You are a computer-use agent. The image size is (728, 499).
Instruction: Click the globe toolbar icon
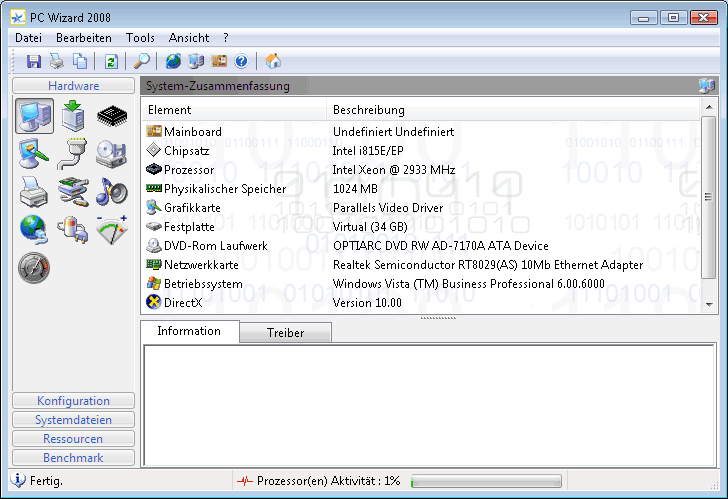(x=173, y=61)
